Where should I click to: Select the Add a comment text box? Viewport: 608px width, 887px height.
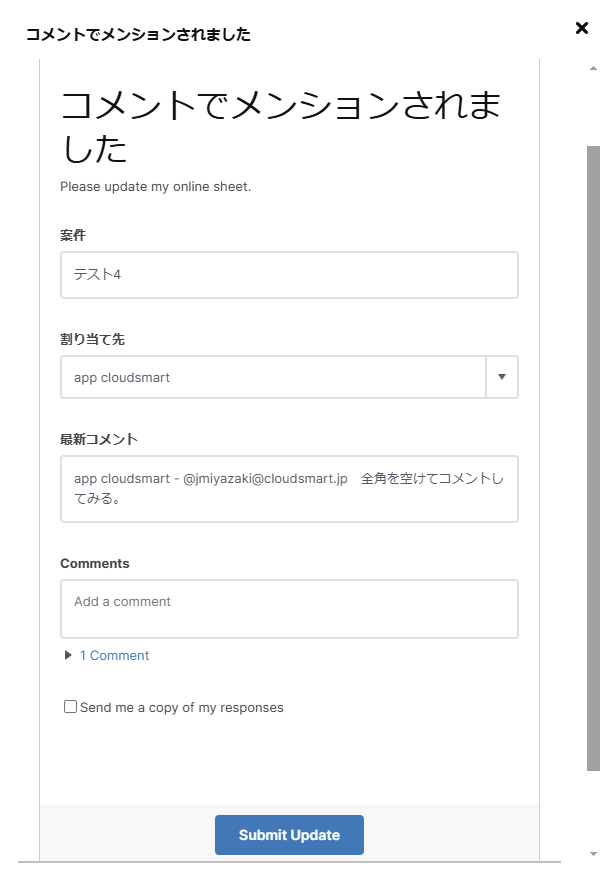(289, 608)
